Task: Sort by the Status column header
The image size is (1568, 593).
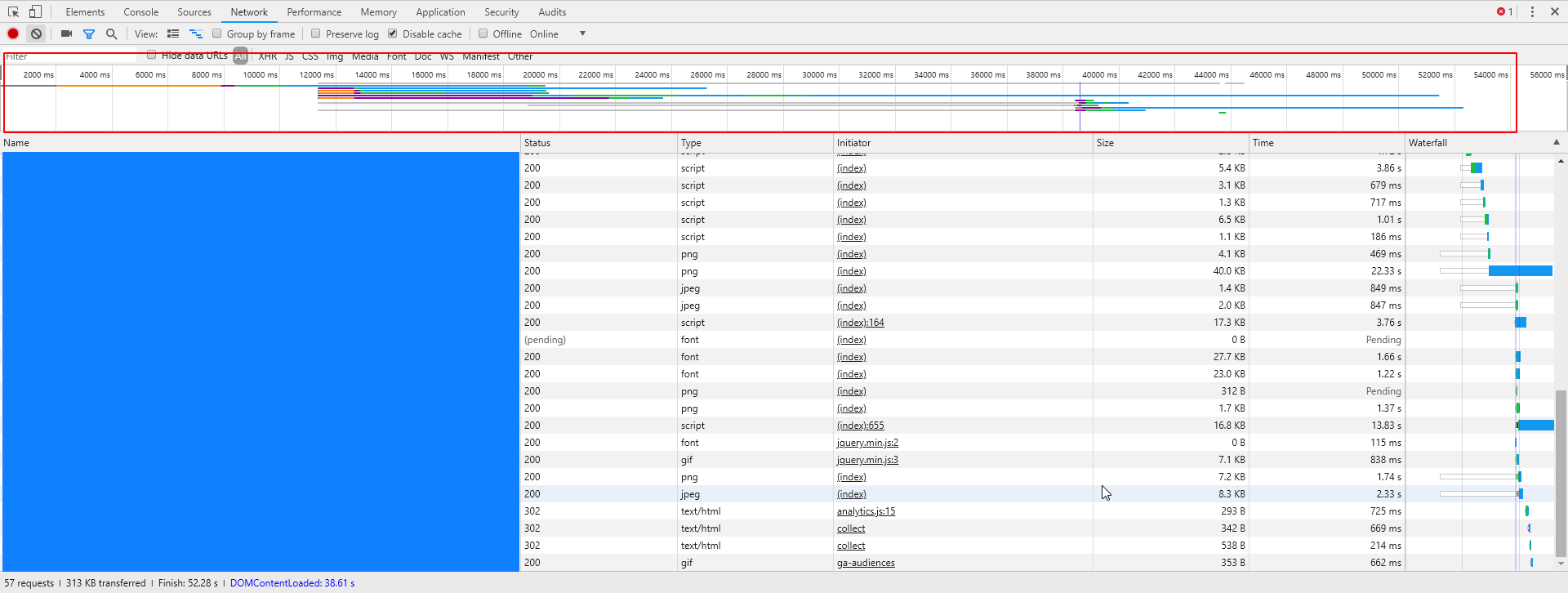Action: 599,142
